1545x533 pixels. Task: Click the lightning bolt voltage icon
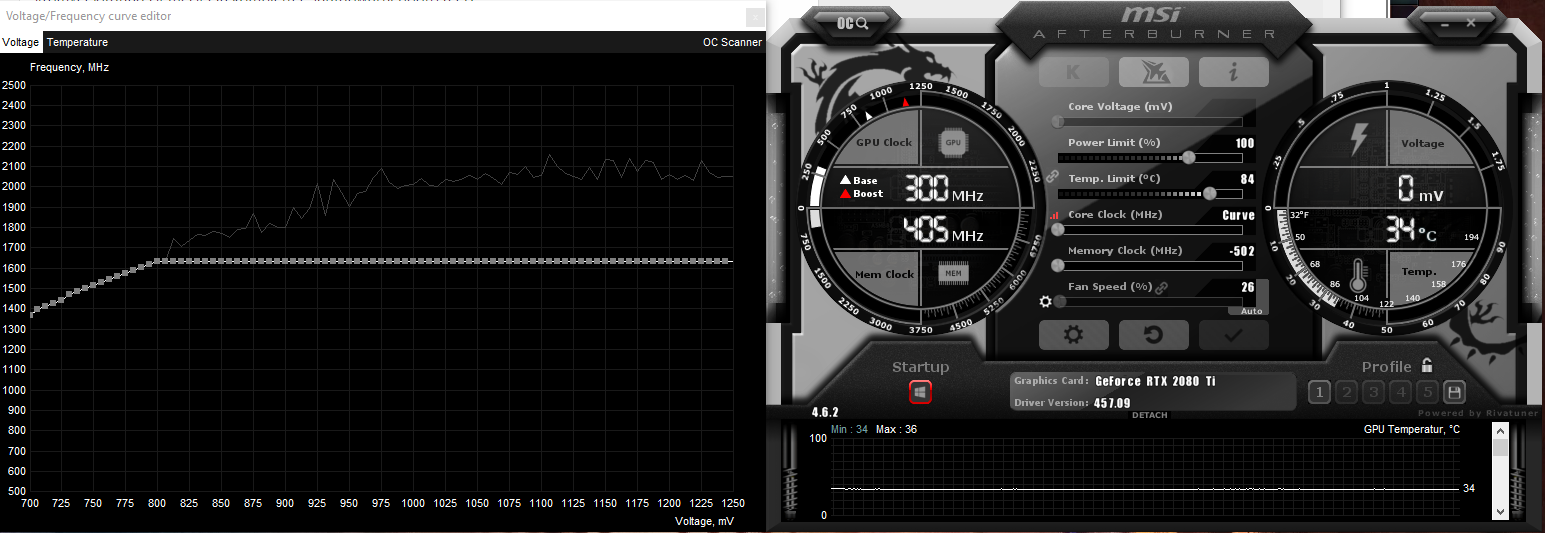tap(1358, 139)
